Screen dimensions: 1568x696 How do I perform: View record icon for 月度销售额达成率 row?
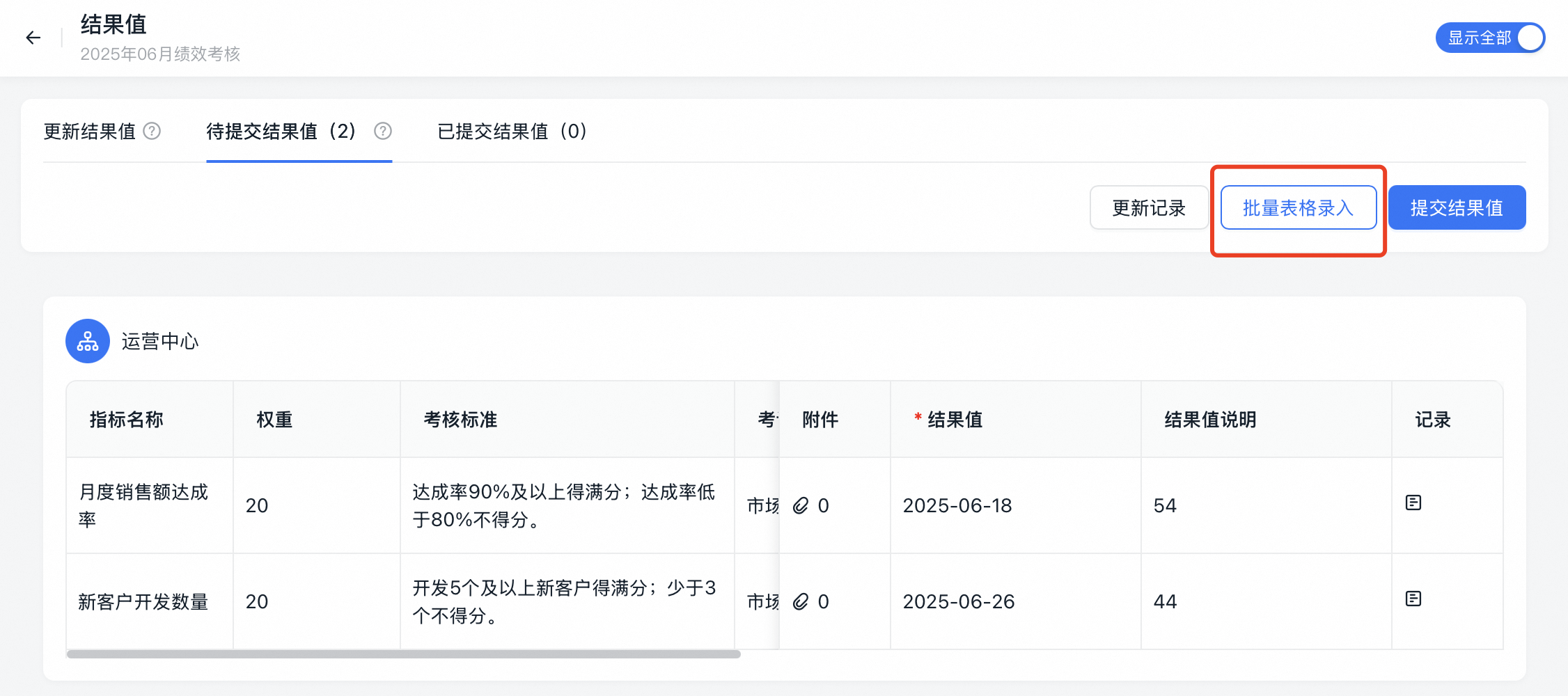click(1413, 503)
